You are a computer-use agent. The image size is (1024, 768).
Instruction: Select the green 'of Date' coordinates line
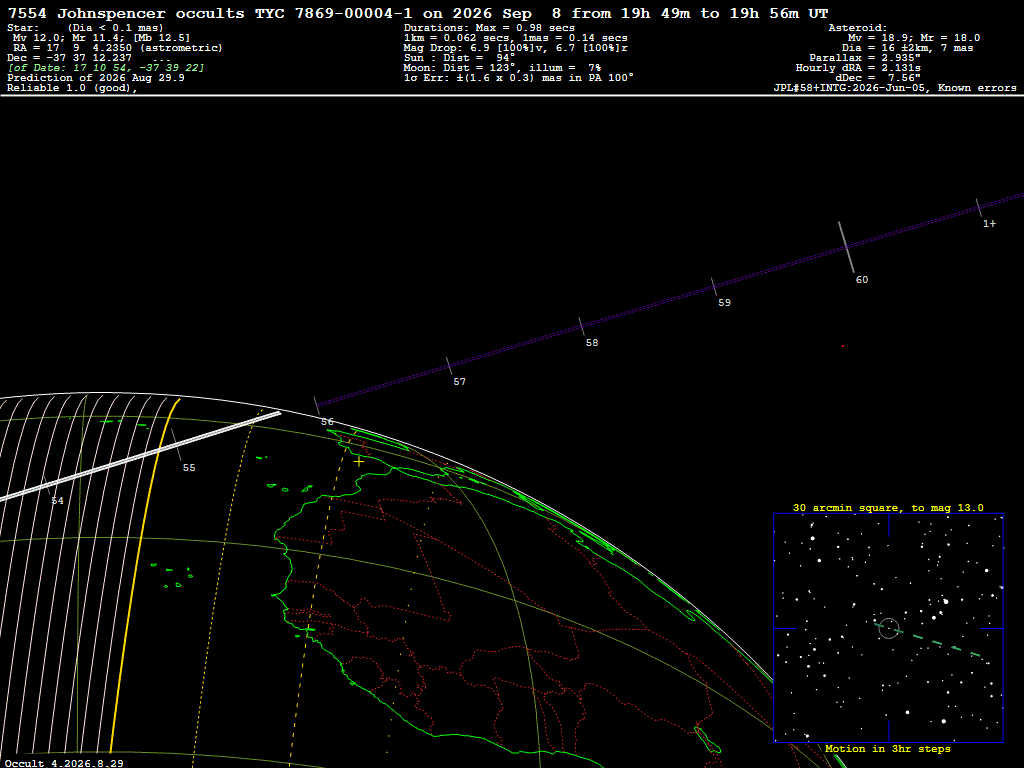106,67
